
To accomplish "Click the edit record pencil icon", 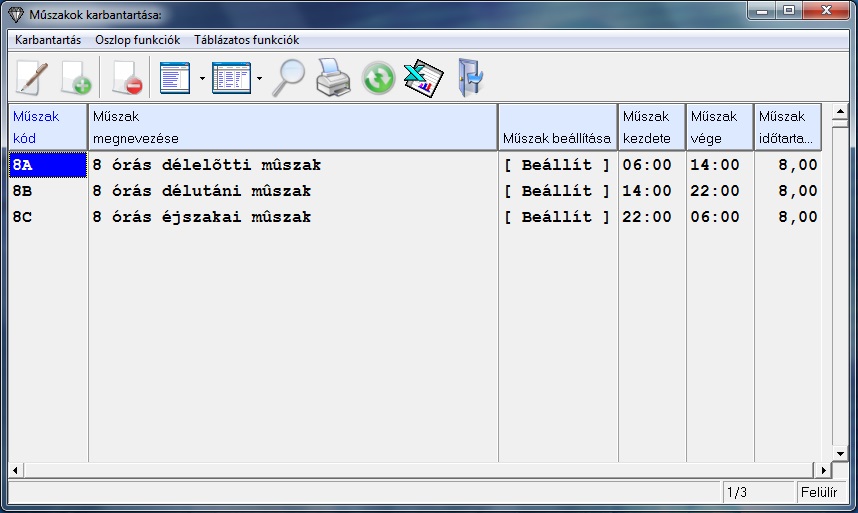I will coord(32,77).
